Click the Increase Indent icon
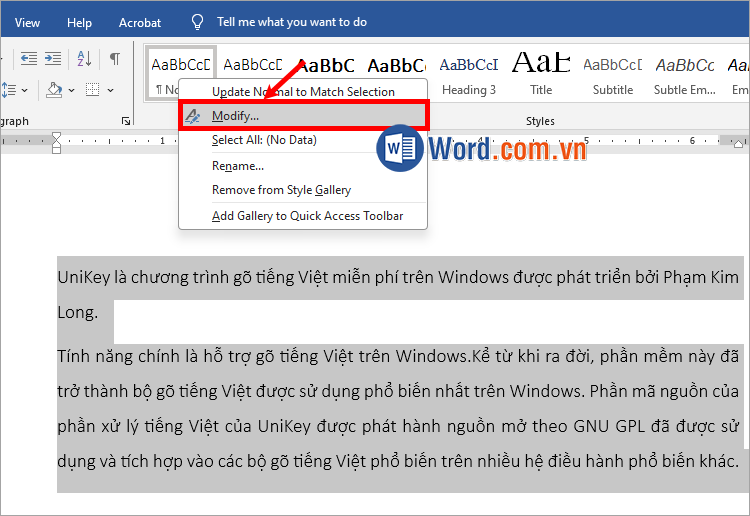The width and height of the screenshot is (750, 516). (53, 59)
